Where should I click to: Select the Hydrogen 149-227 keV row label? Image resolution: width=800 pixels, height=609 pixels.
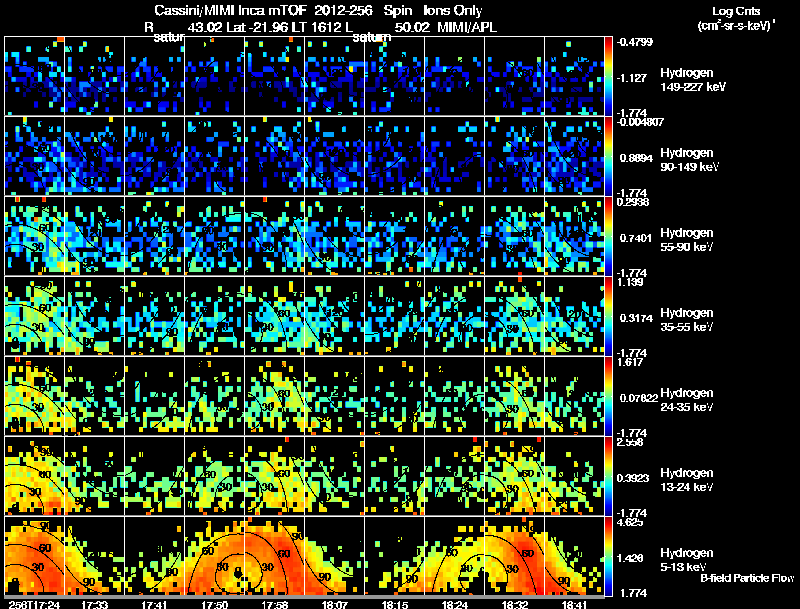[692, 80]
